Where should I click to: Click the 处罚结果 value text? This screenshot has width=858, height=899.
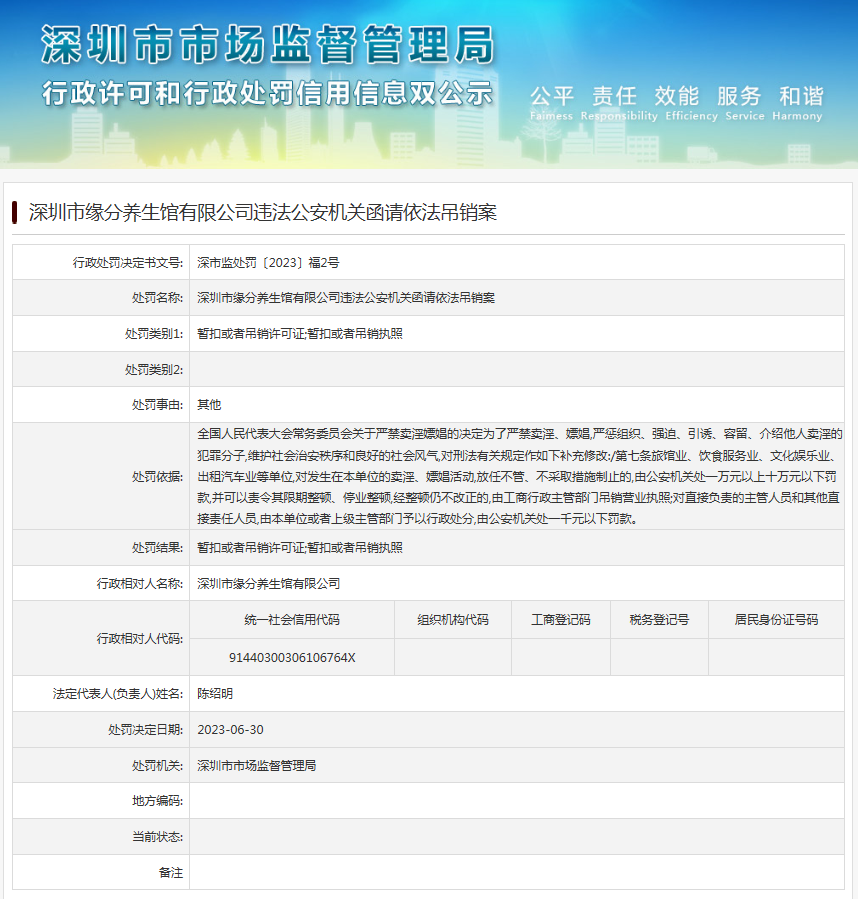[299, 548]
